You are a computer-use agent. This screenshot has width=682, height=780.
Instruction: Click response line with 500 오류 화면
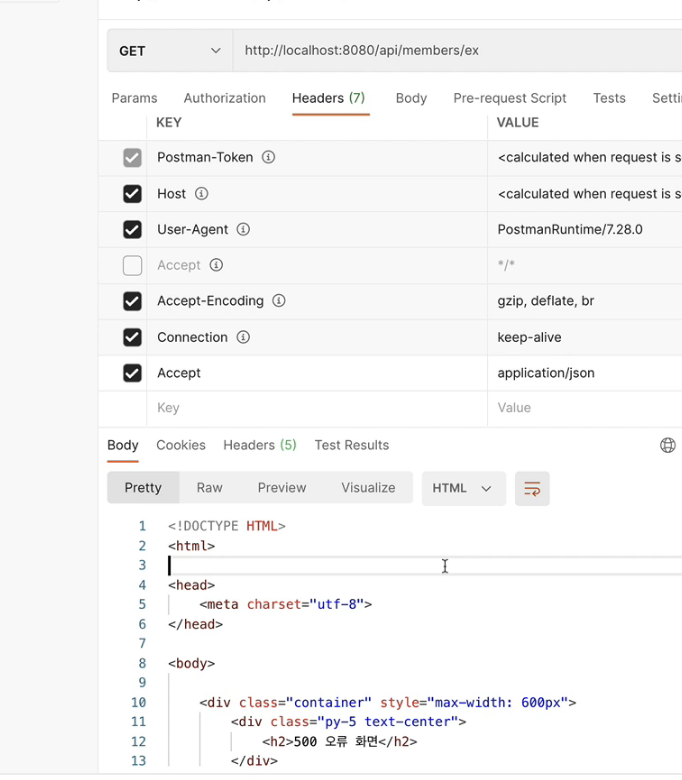(340, 742)
